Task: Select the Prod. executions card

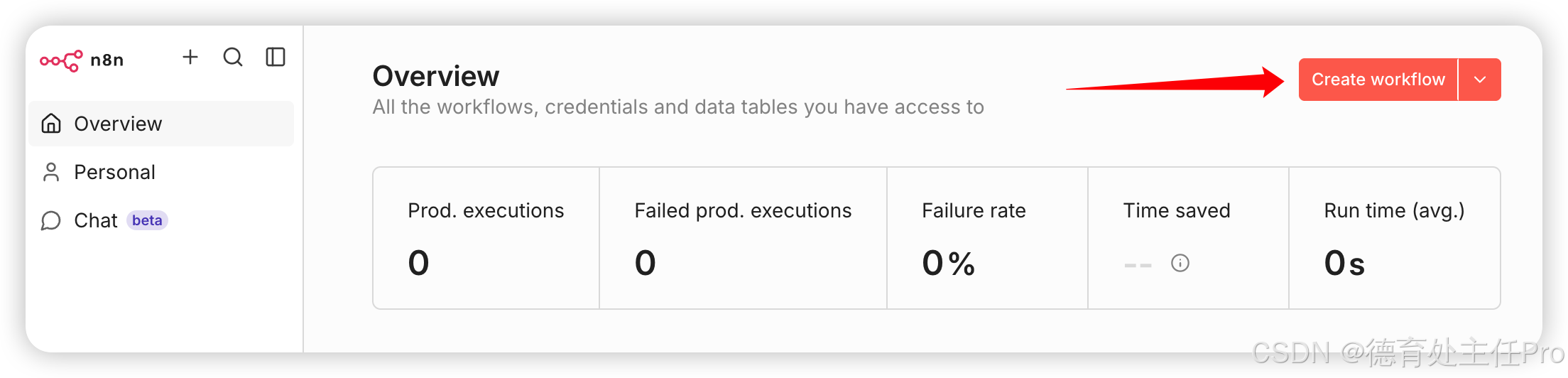Action: 486,238
